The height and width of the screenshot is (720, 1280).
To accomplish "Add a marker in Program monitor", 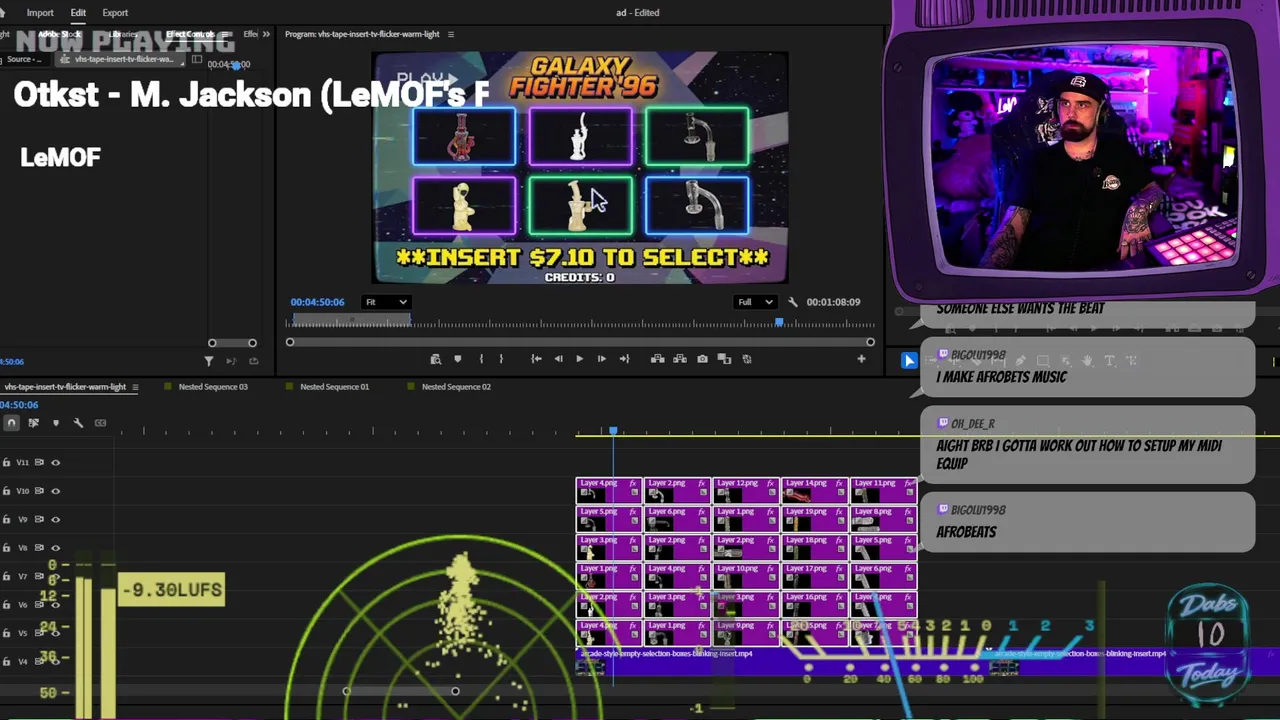I will pyautogui.click(x=458, y=359).
